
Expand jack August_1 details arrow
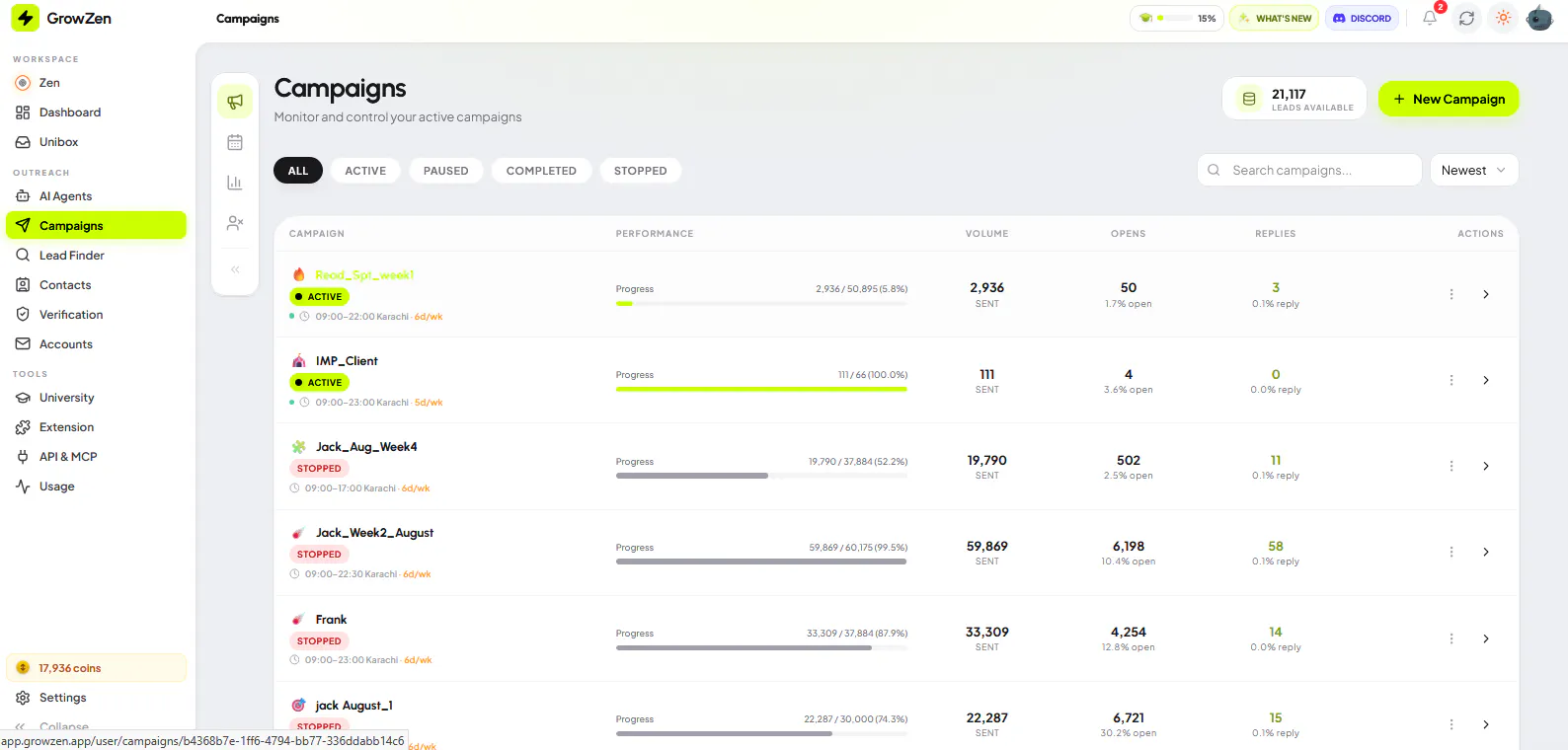tap(1486, 724)
